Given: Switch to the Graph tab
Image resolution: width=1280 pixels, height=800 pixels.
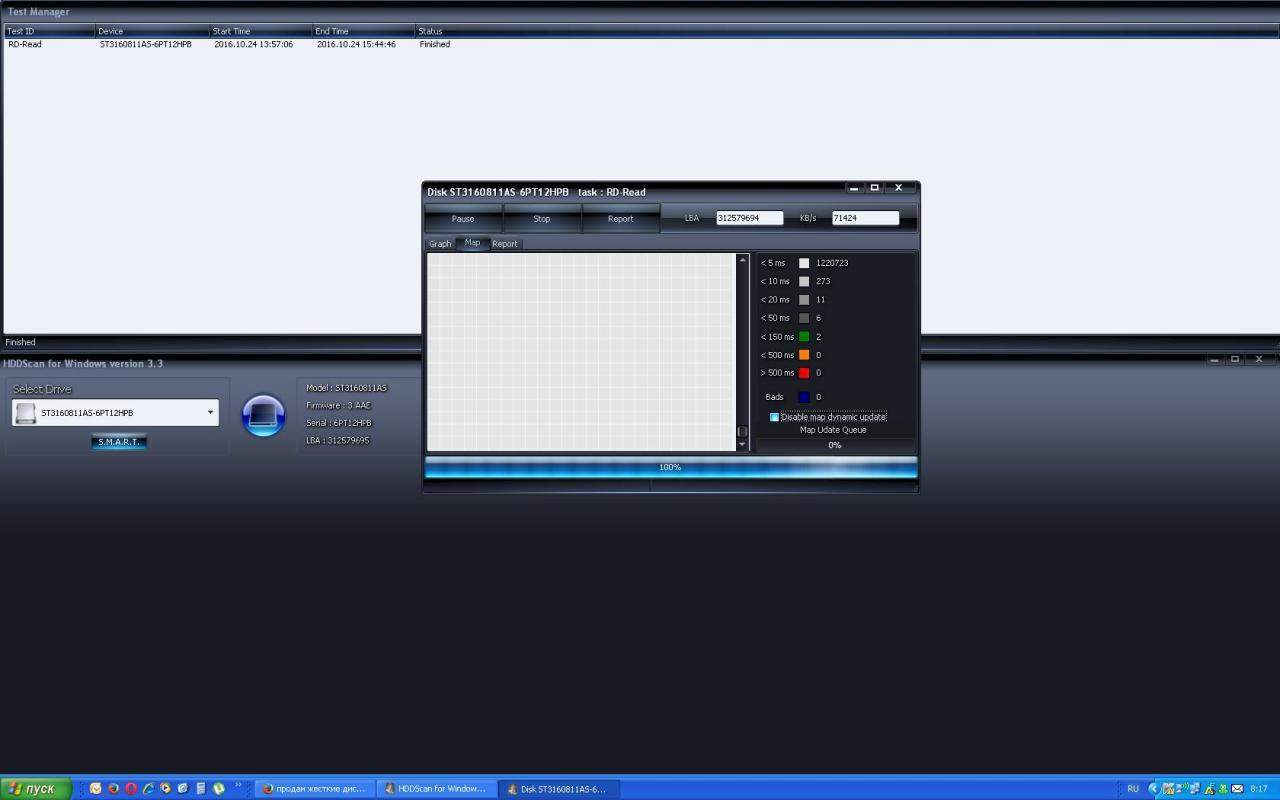Looking at the screenshot, I should 440,244.
